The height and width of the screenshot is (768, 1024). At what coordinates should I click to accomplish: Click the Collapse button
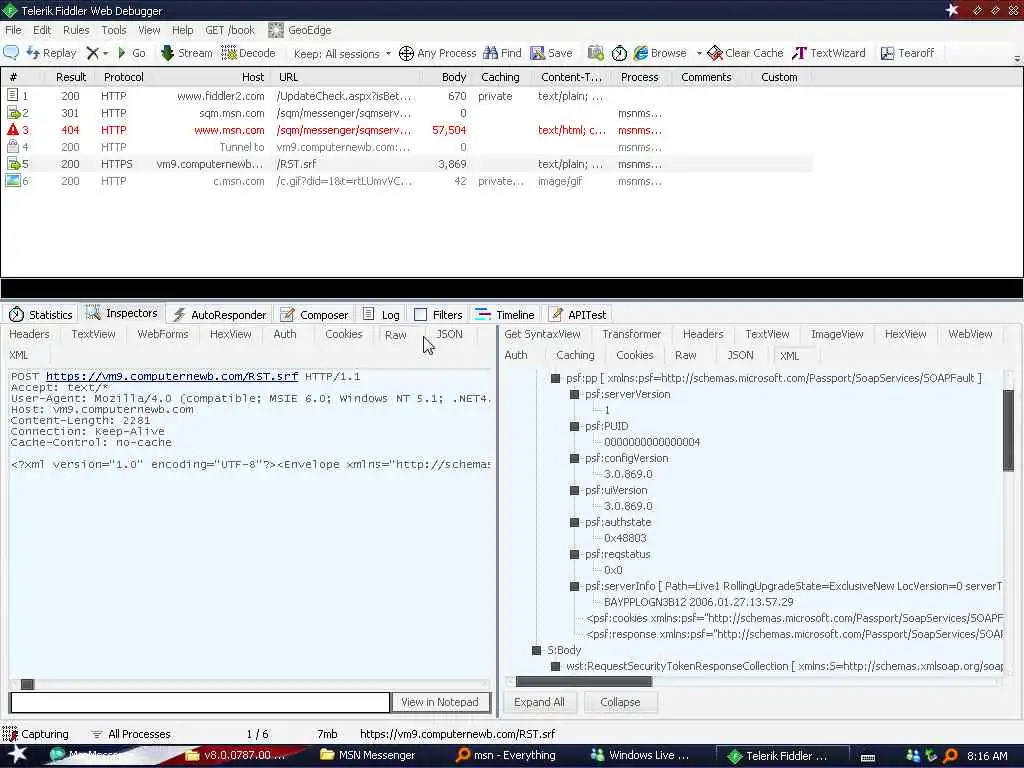coord(620,702)
